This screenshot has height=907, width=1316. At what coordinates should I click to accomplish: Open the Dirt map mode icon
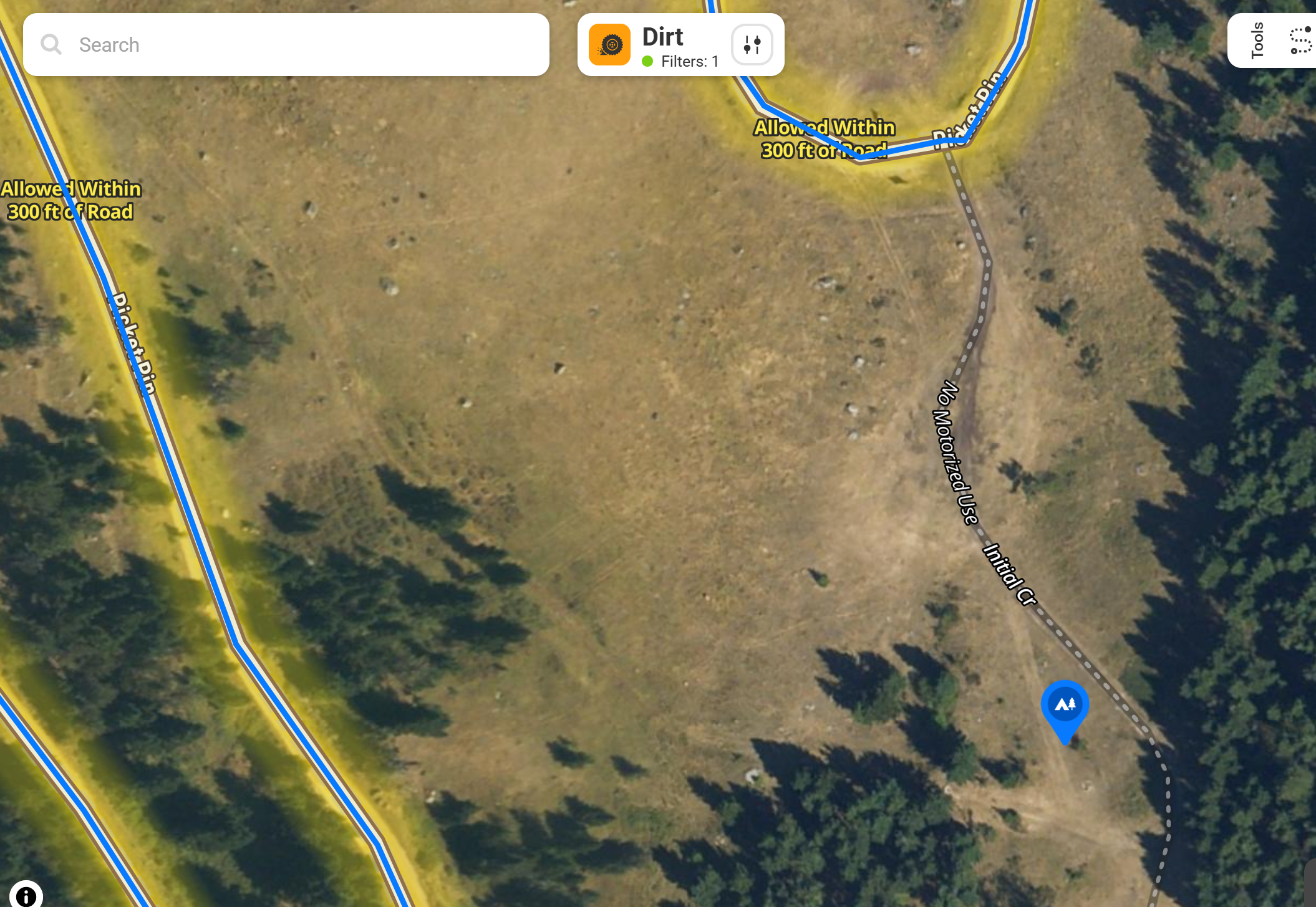pyautogui.click(x=609, y=45)
